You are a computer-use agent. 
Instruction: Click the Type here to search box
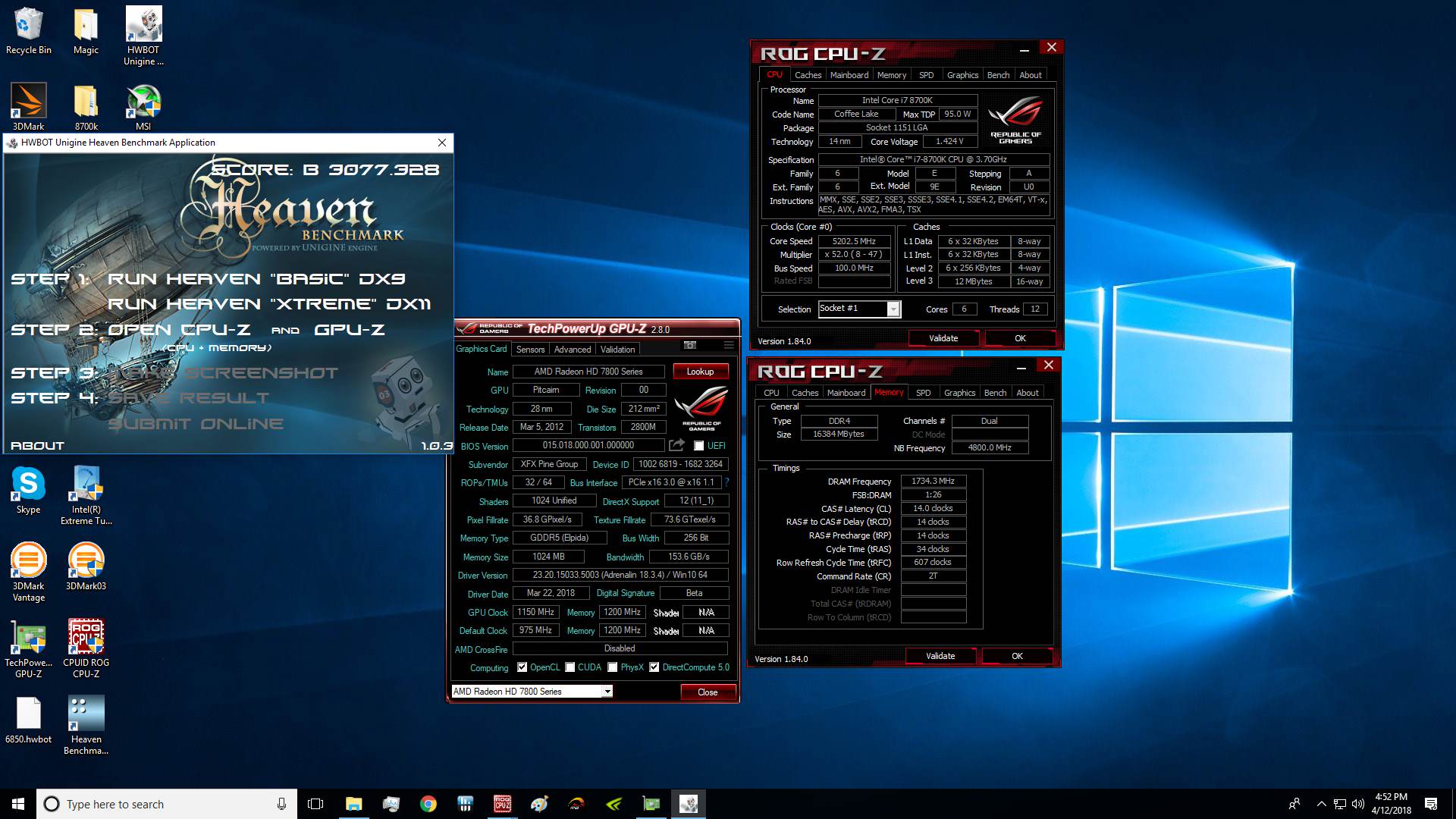(x=165, y=804)
